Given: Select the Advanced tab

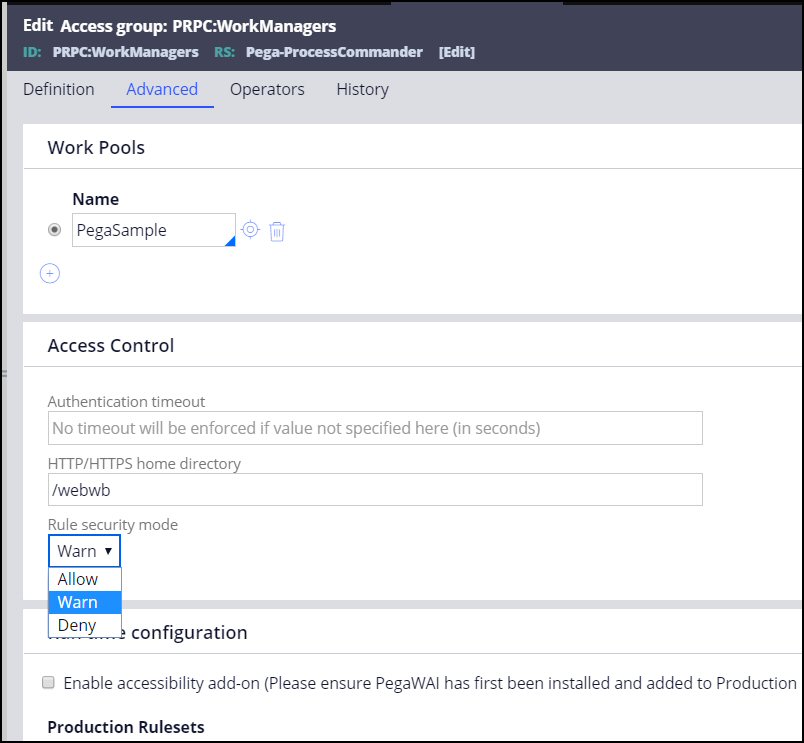Looking at the screenshot, I should pos(162,89).
